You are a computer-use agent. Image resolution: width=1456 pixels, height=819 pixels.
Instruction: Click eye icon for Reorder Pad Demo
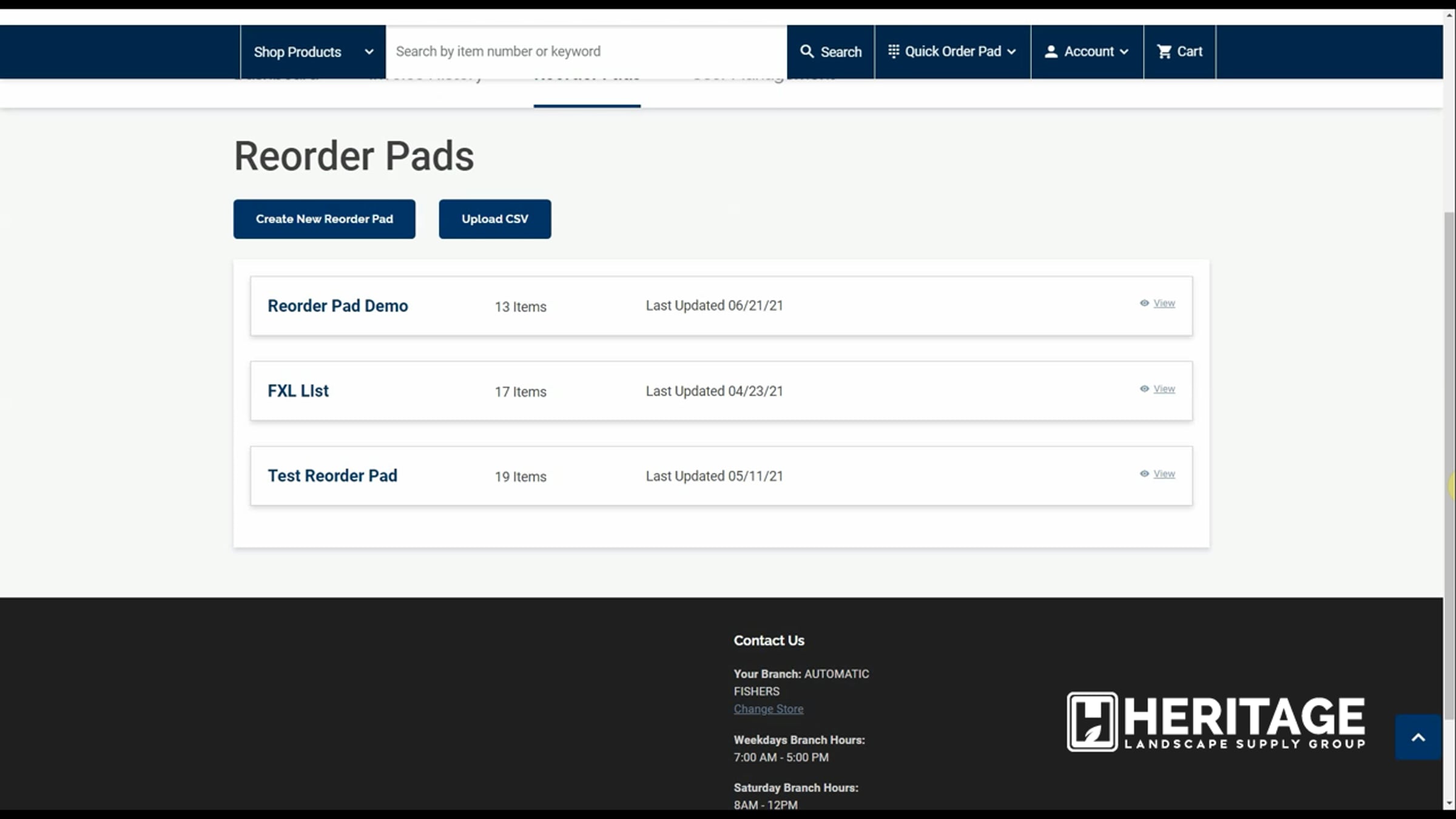pos(1144,303)
